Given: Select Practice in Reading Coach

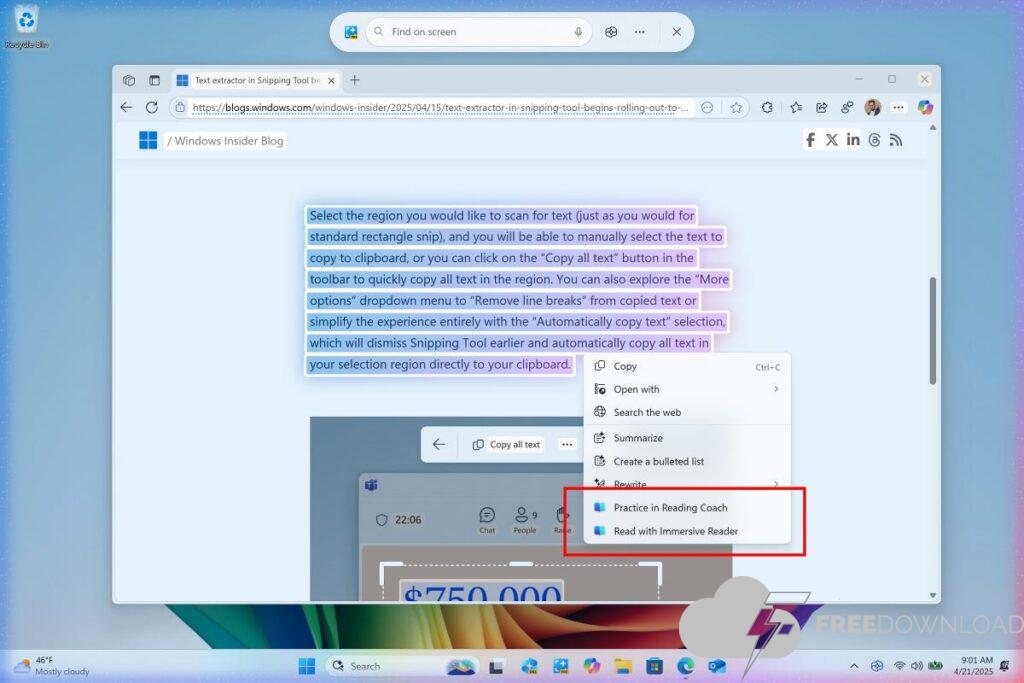Looking at the screenshot, I should click(670, 508).
